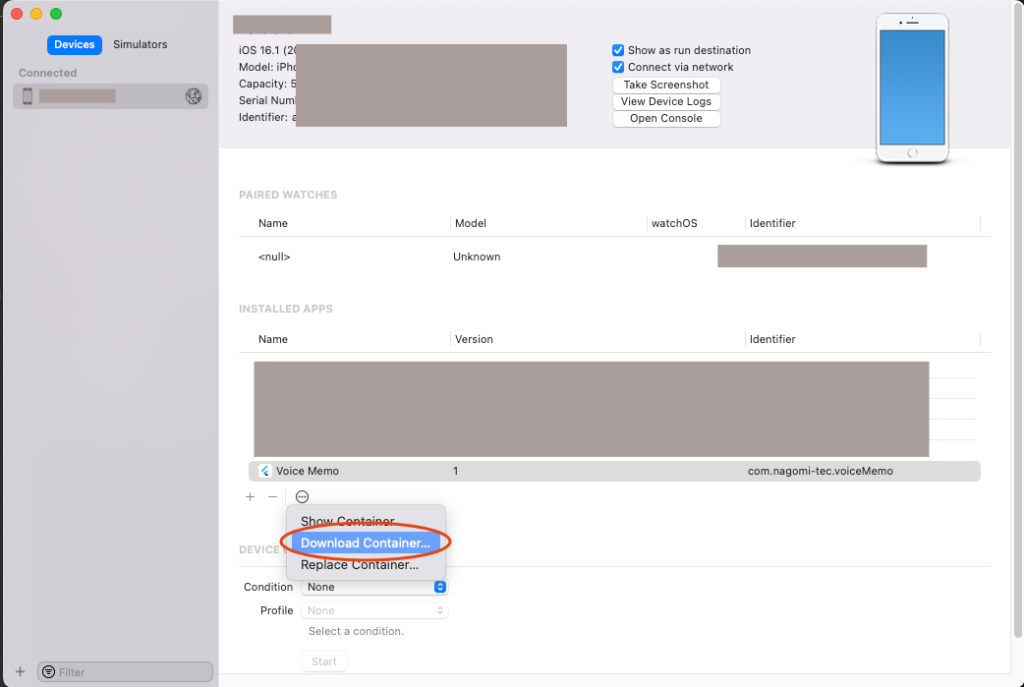Screen dimensions: 1024x687
Task: Click the ellipsis more-actions icon under apps list
Action: (302, 497)
